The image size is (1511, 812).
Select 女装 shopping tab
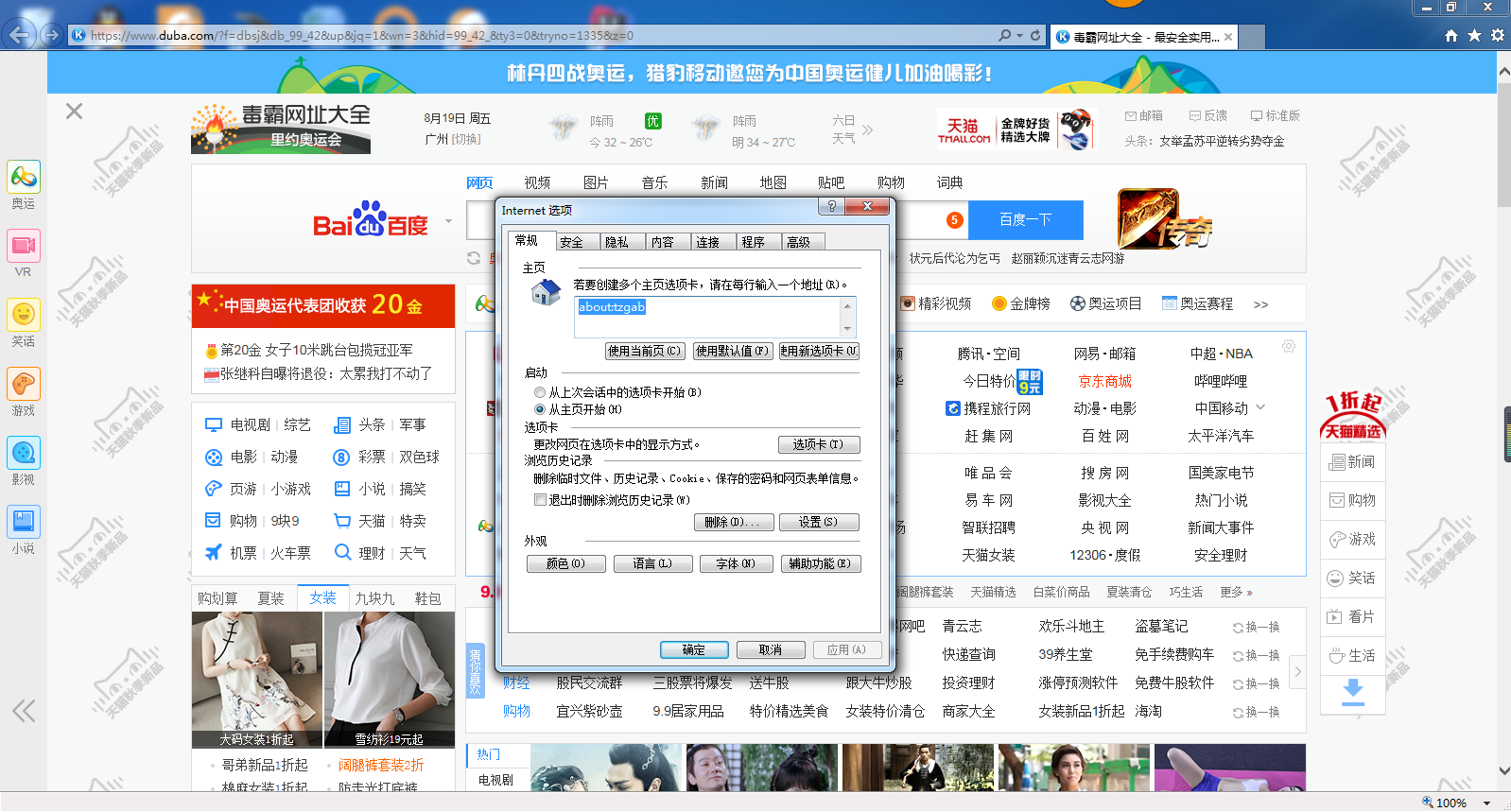click(x=322, y=597)
